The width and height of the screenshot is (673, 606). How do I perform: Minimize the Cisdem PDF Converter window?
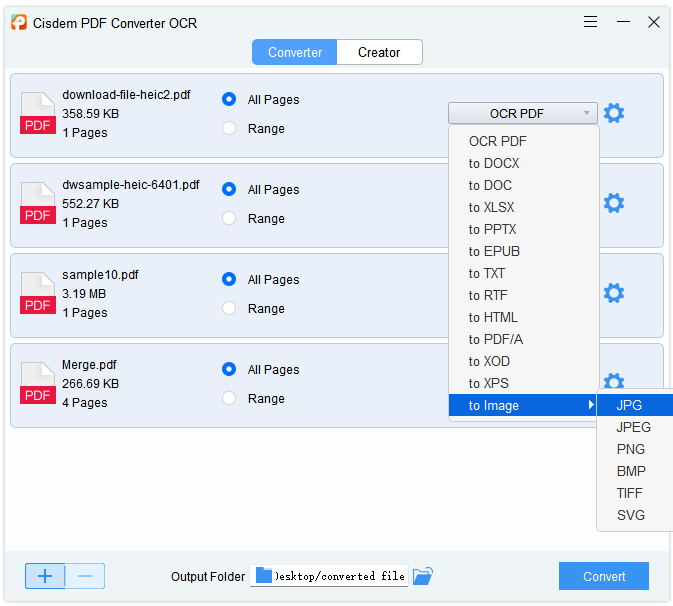coord(623,22)
